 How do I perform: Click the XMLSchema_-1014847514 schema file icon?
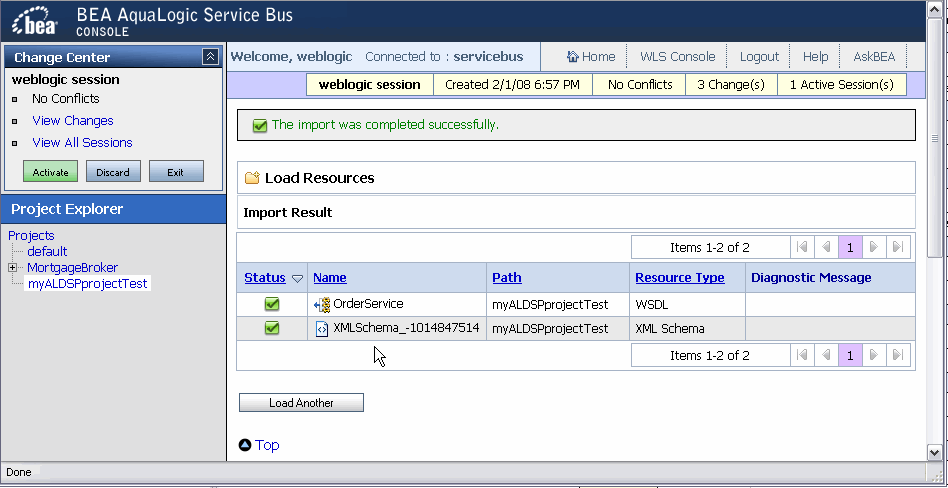tap(322, 329)
